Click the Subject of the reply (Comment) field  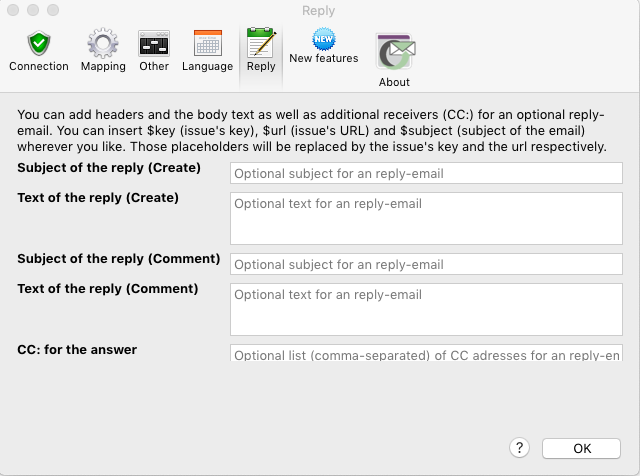[427, 264]
